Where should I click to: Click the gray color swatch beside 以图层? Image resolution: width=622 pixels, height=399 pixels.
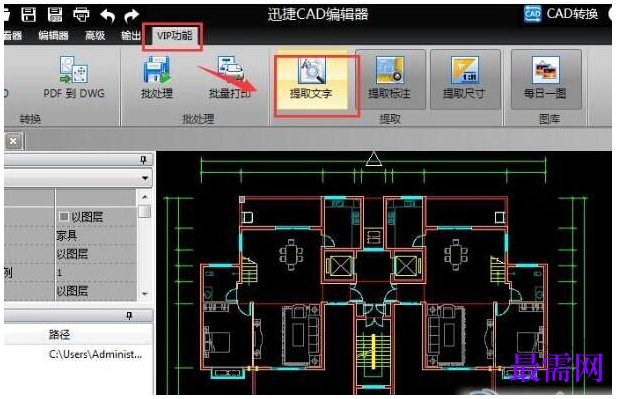click(64, 217)
